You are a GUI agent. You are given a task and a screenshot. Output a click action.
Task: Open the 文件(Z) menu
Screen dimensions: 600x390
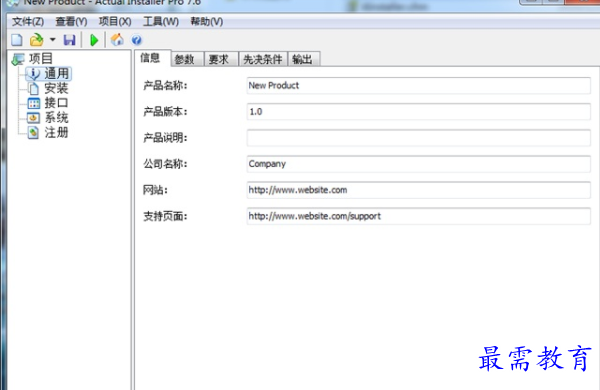point(28,21)
